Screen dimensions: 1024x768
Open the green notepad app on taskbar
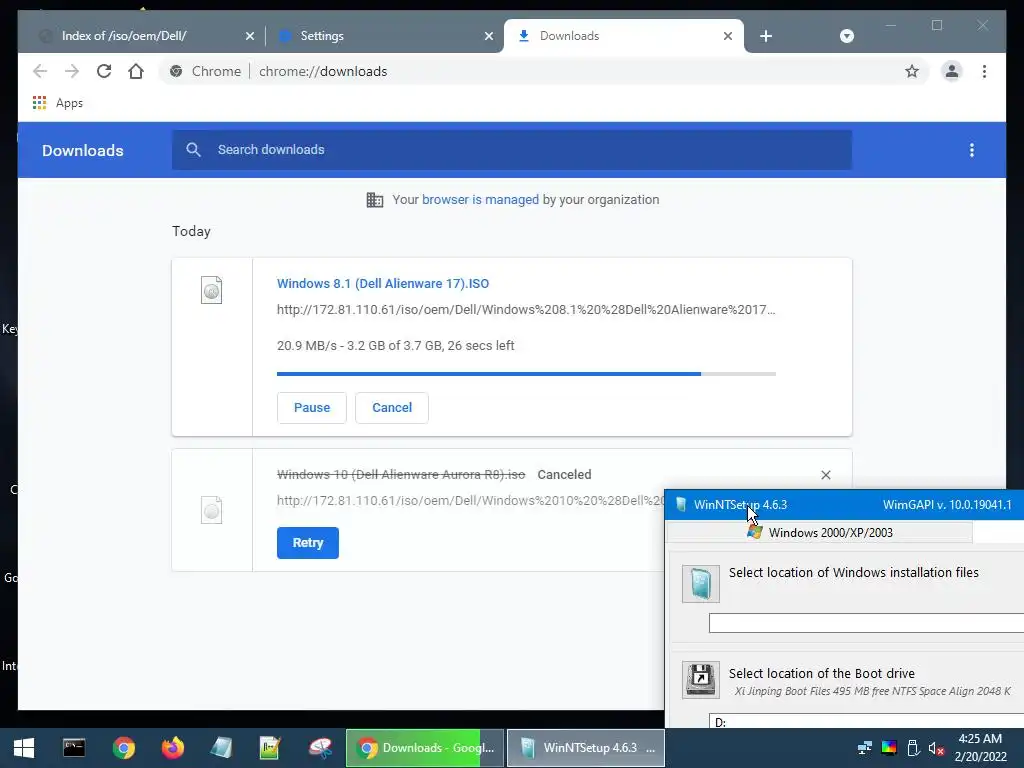click(x=270, y=748)
